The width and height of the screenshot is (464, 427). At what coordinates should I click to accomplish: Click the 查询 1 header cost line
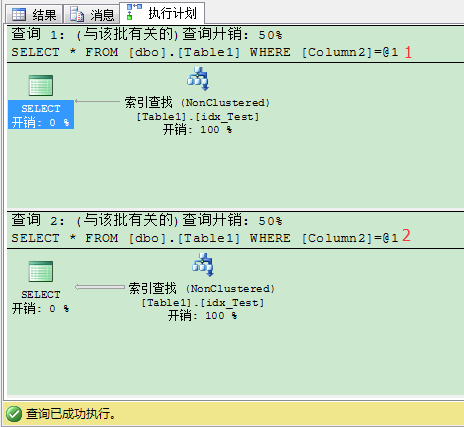[147, 34]
